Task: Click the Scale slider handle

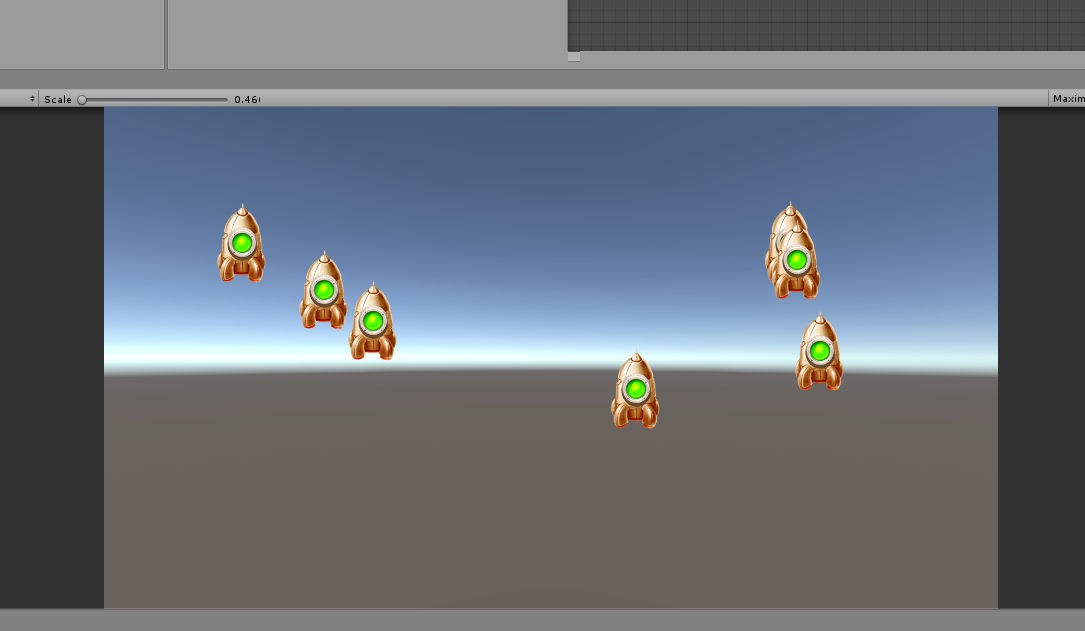Action: click(82, 99)
